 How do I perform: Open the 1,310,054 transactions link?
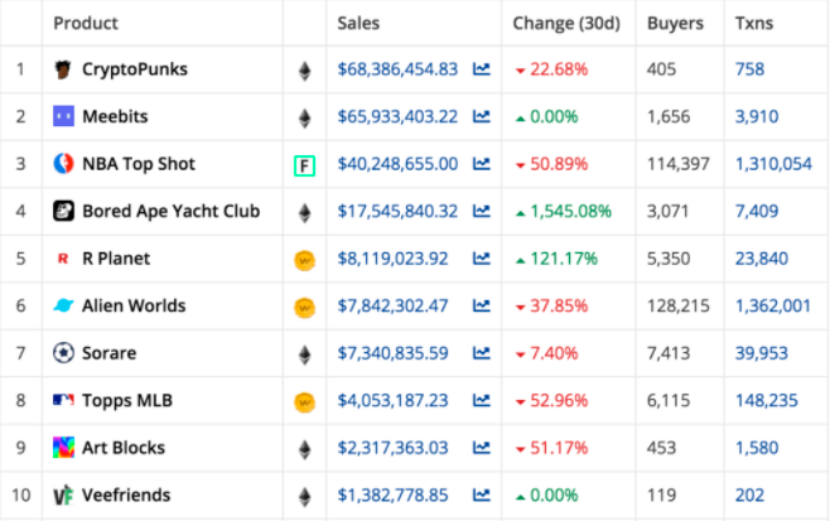(773, 164)
